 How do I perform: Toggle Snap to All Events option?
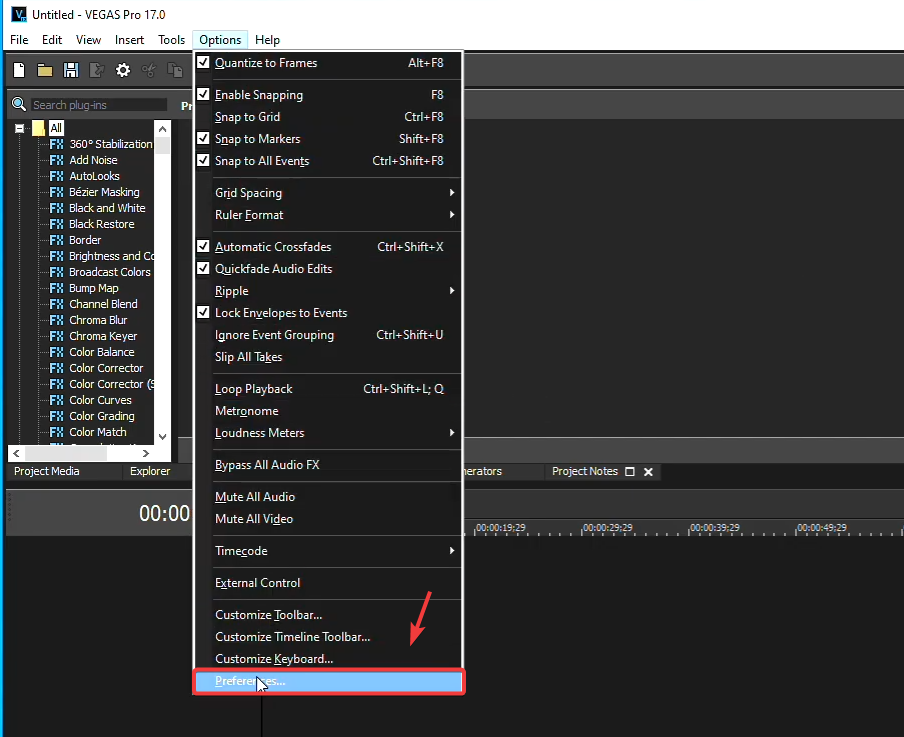(x=203, y=160)
